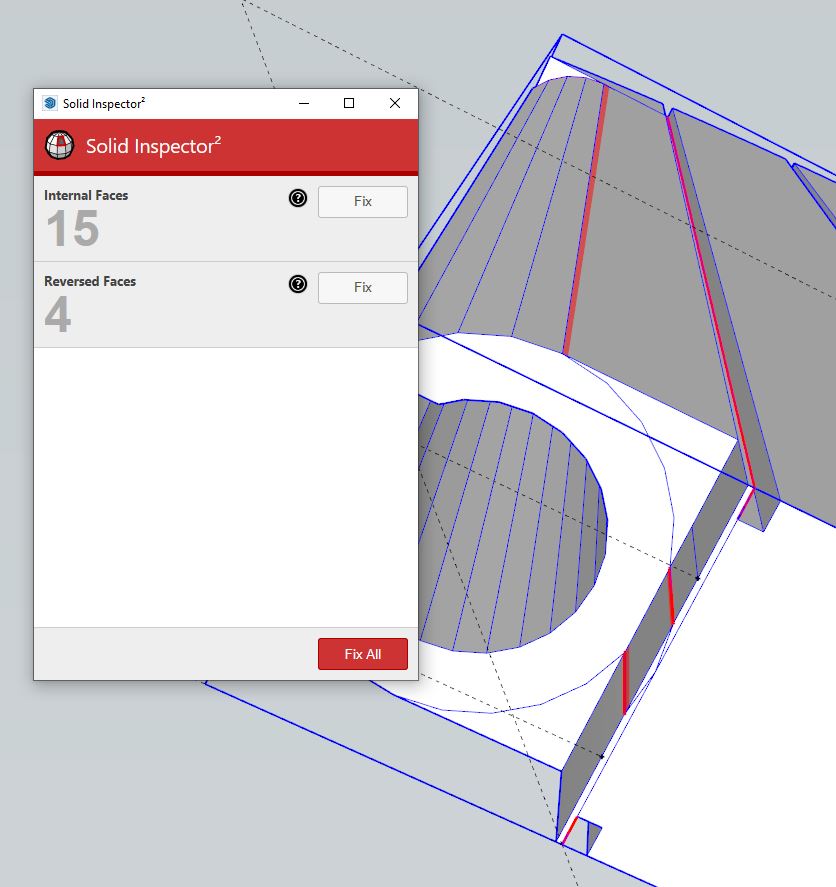Select the thick red edge on the upper curved surface
Viewport: 836px width, 887px height.
[585, 220]
